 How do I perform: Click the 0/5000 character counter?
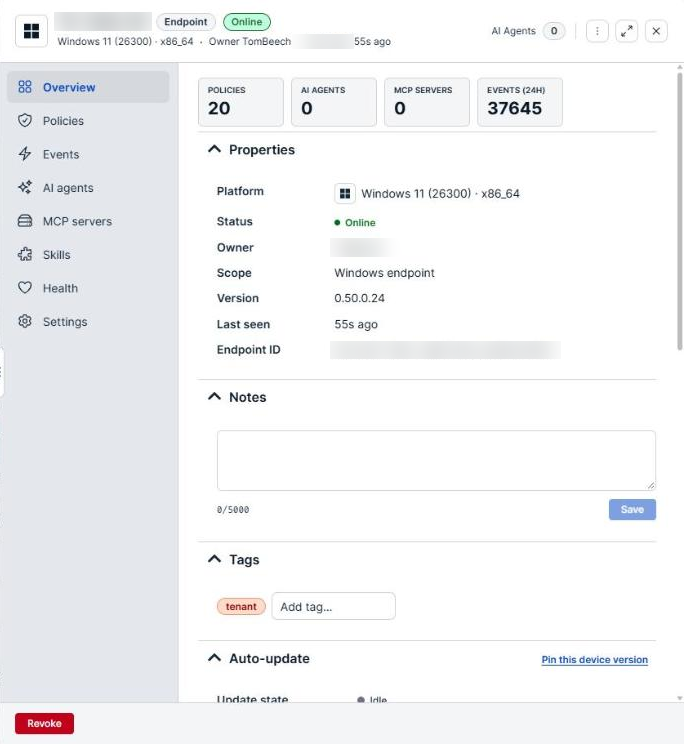[x=233, y=510]
